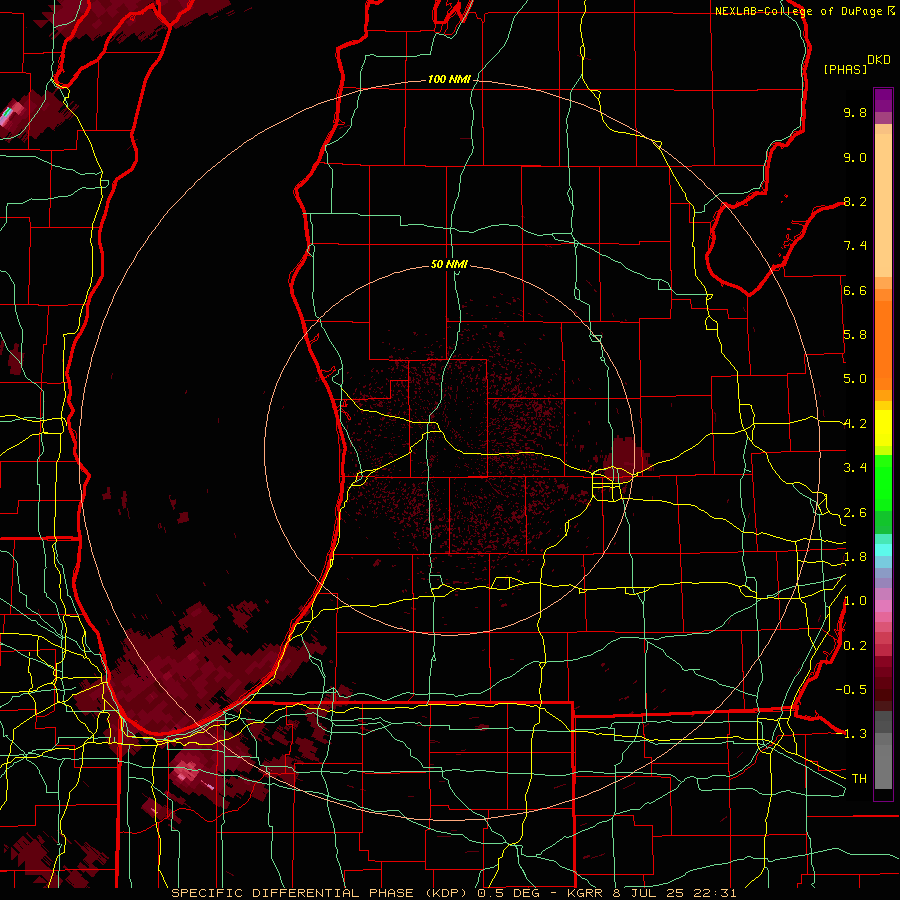Pick the yellow color bar segment
This screenshot has width=900, height=900.
[x=883, y=428]
